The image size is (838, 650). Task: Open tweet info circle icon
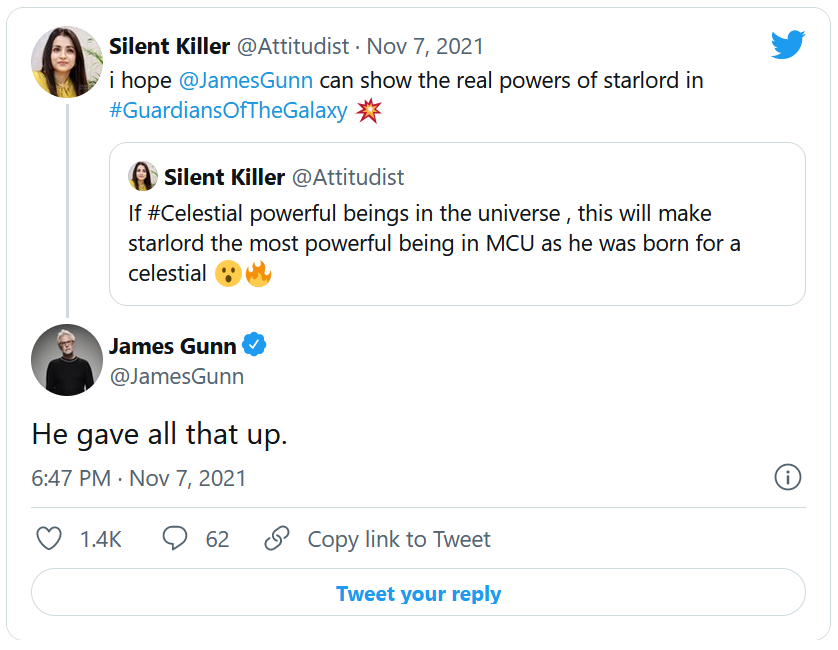[788, 477]
